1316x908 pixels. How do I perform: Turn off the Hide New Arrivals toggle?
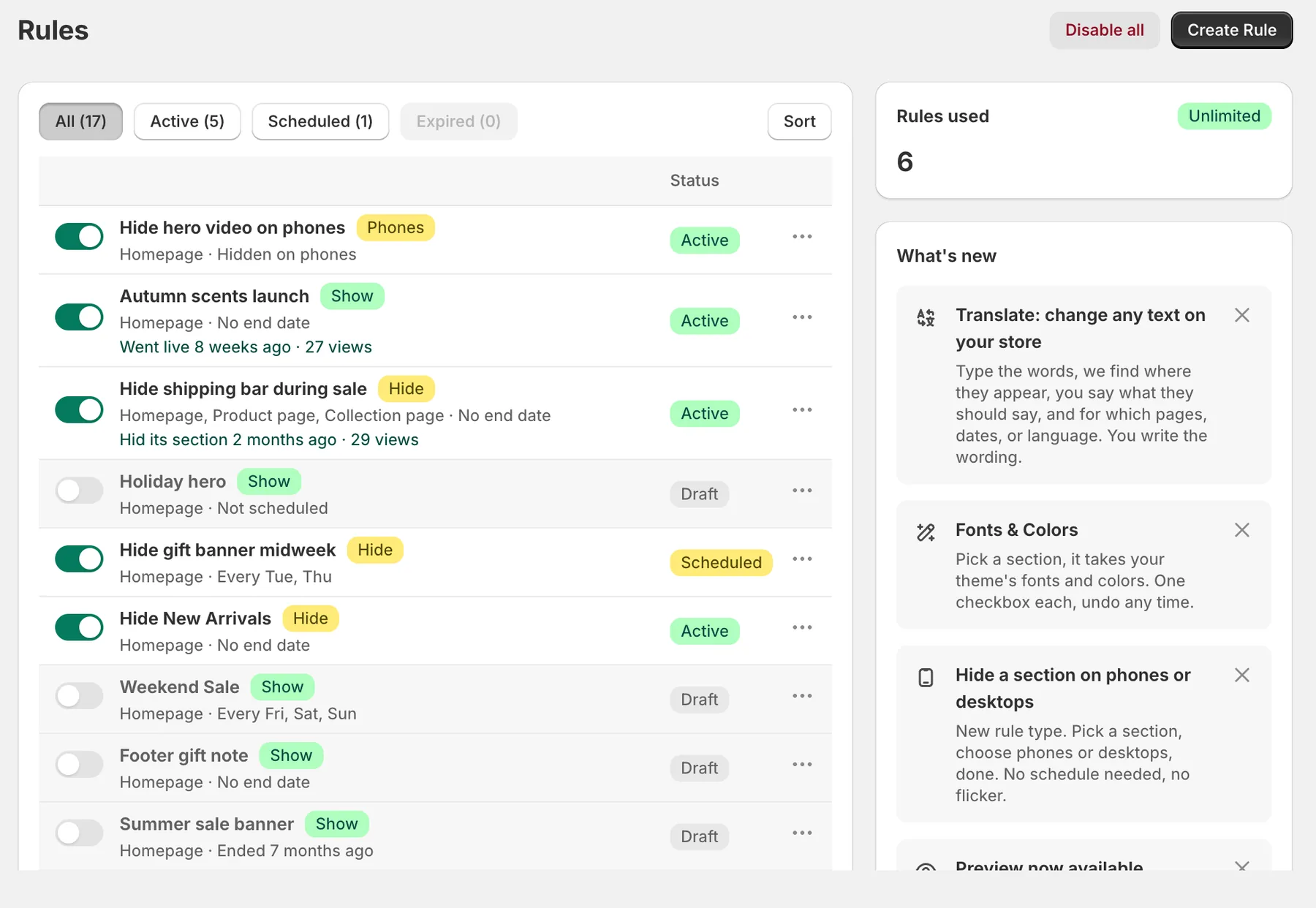tap(79, 628)
